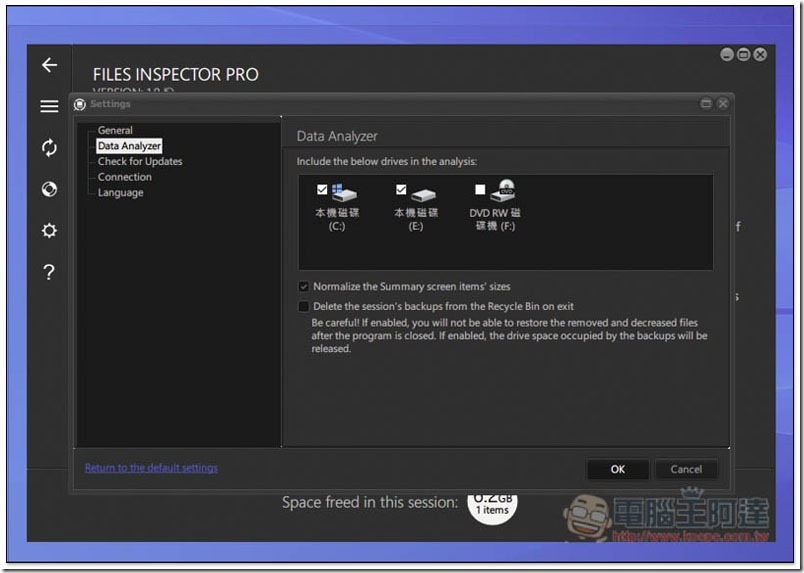Click the 本機磁碟 (E:) drive label
This screenshot has height=573, width=804.
[416, 219]
